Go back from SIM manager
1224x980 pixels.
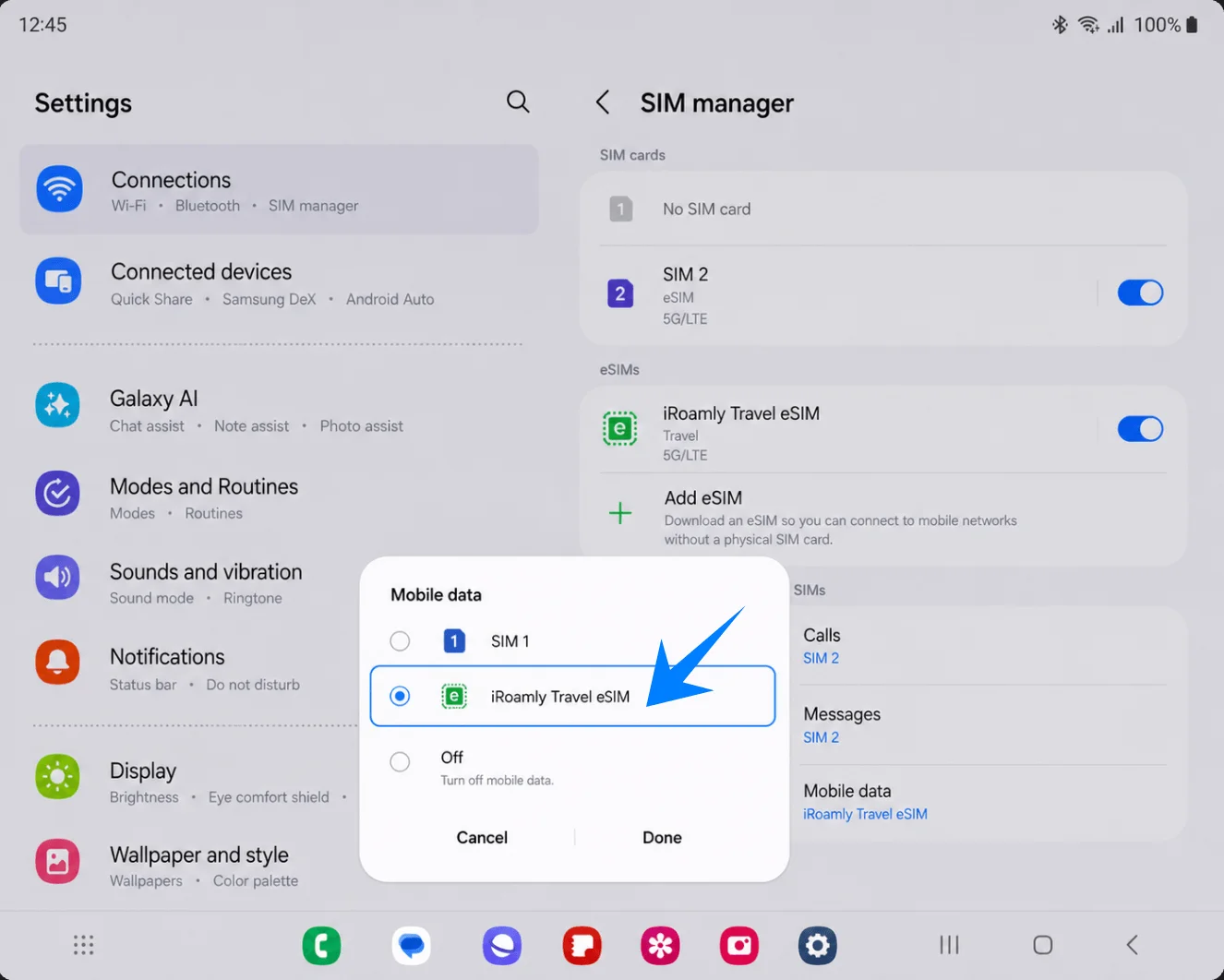tap(603, 102)
